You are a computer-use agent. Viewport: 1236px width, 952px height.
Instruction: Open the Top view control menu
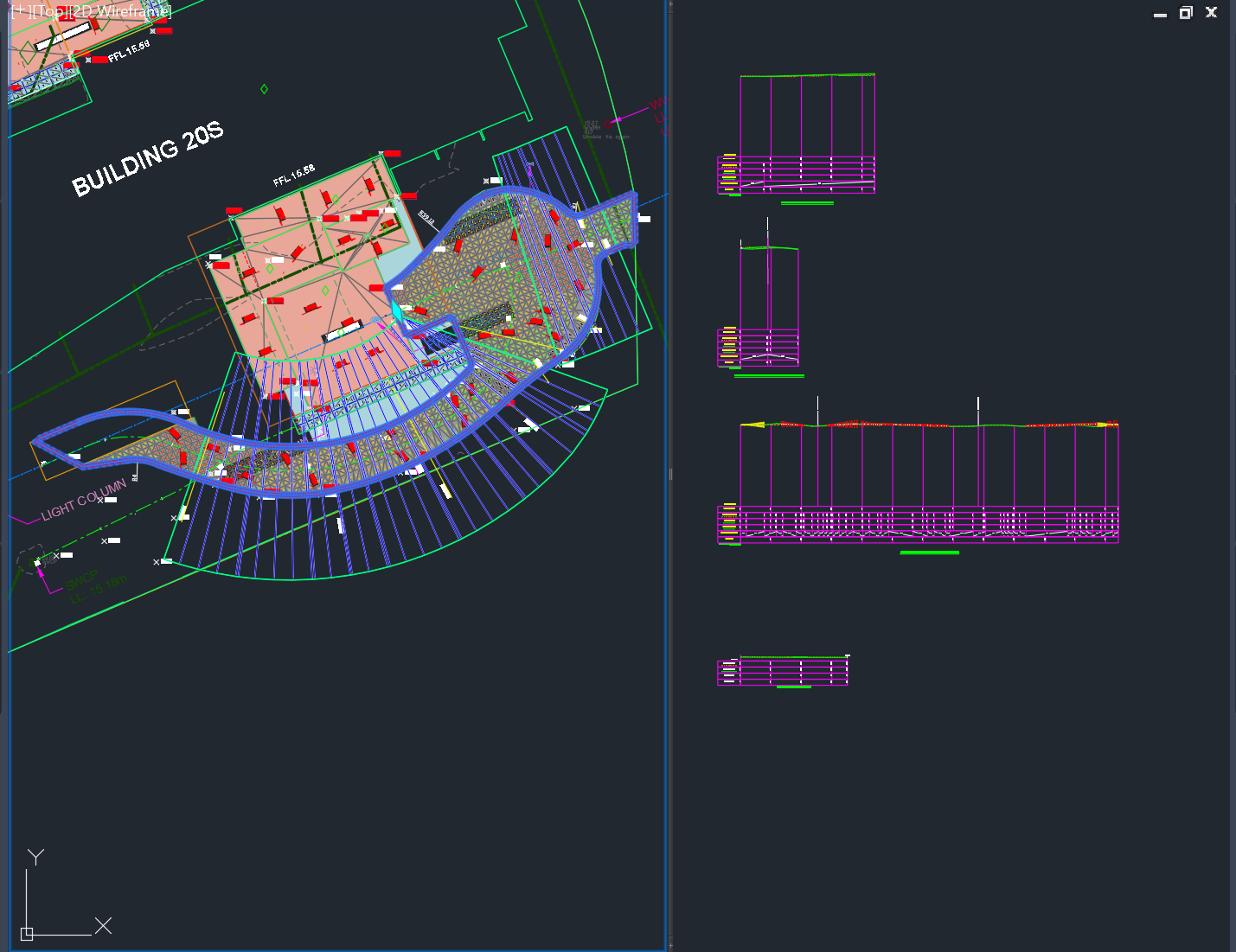point(50,11)
